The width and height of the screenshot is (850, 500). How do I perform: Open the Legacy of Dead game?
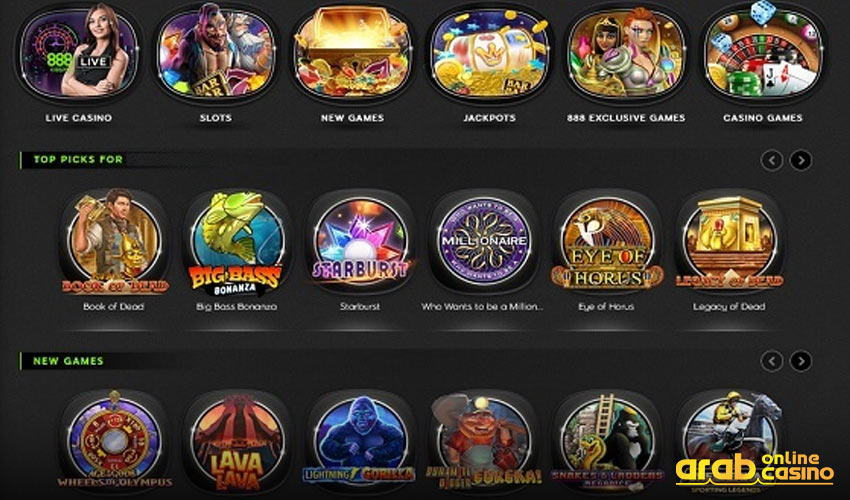pos(729,242)
